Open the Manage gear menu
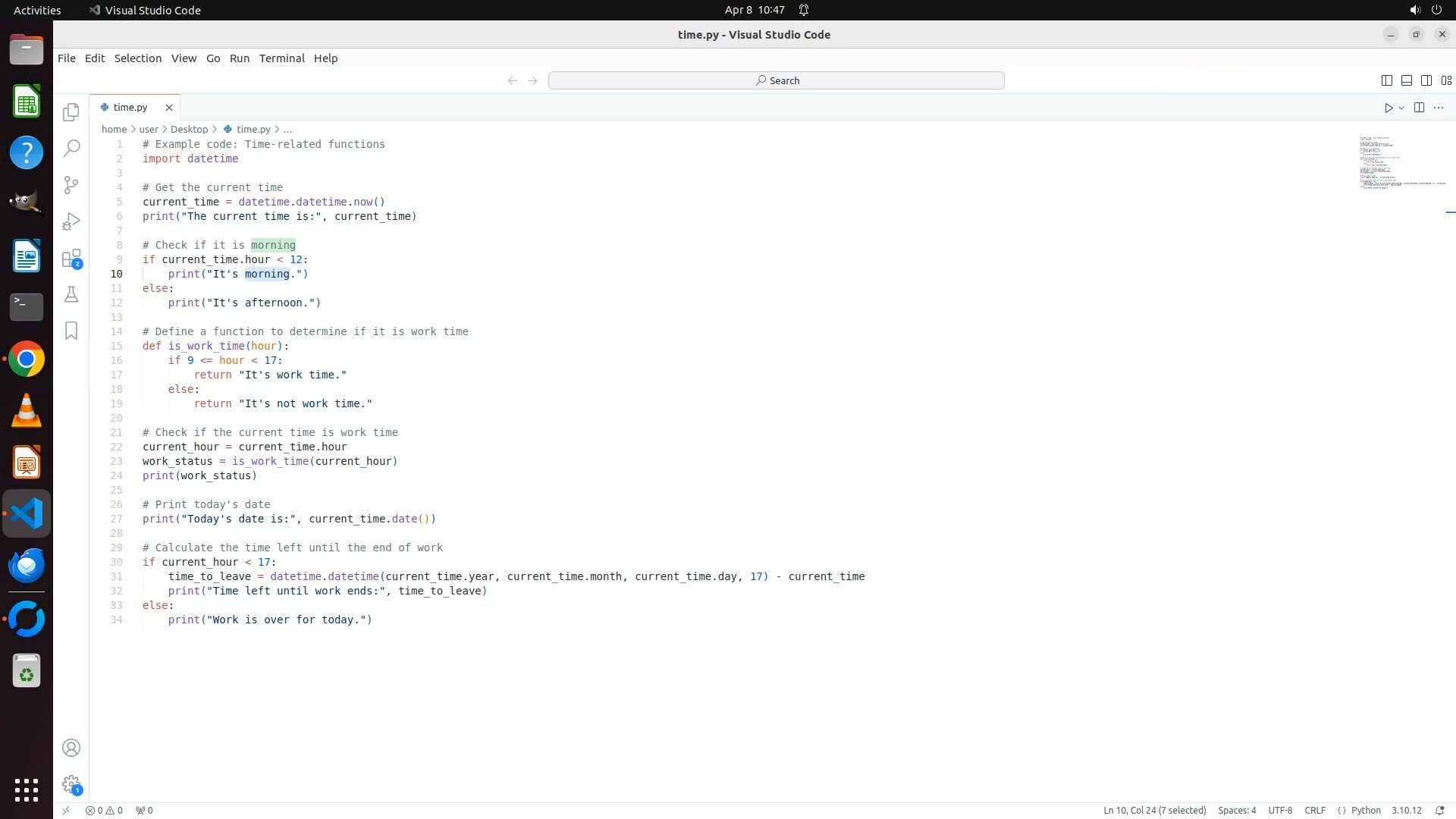The width and height of the screenshot is (1456, 819). coord(71,784)
